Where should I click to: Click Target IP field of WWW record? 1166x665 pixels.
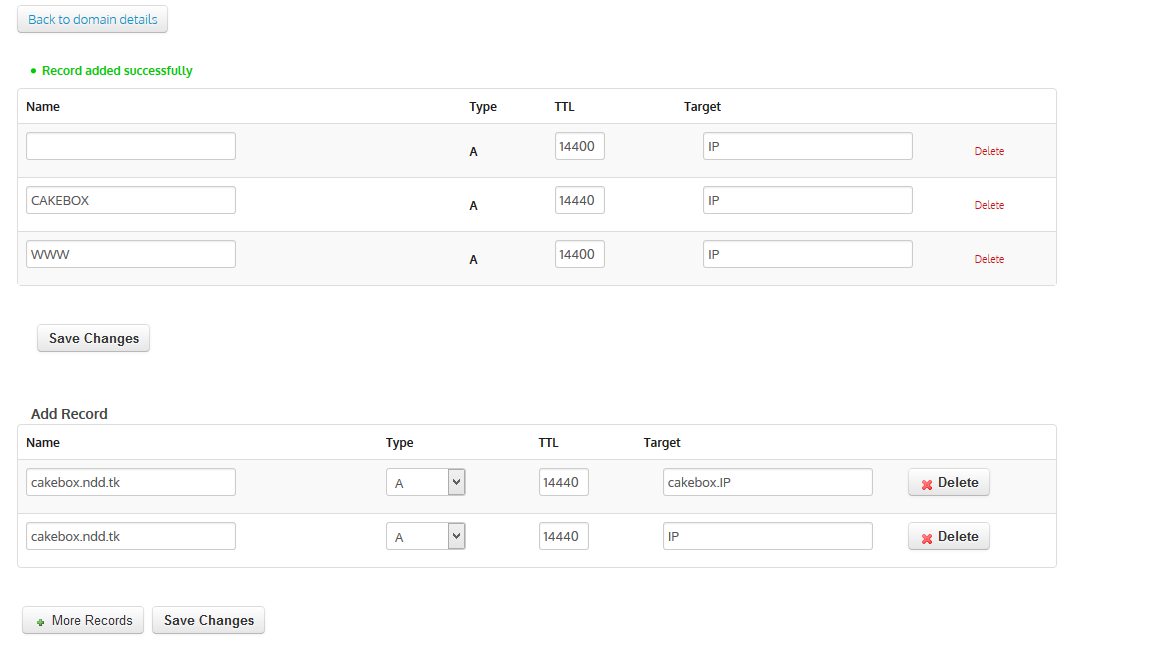click(807, 254)
